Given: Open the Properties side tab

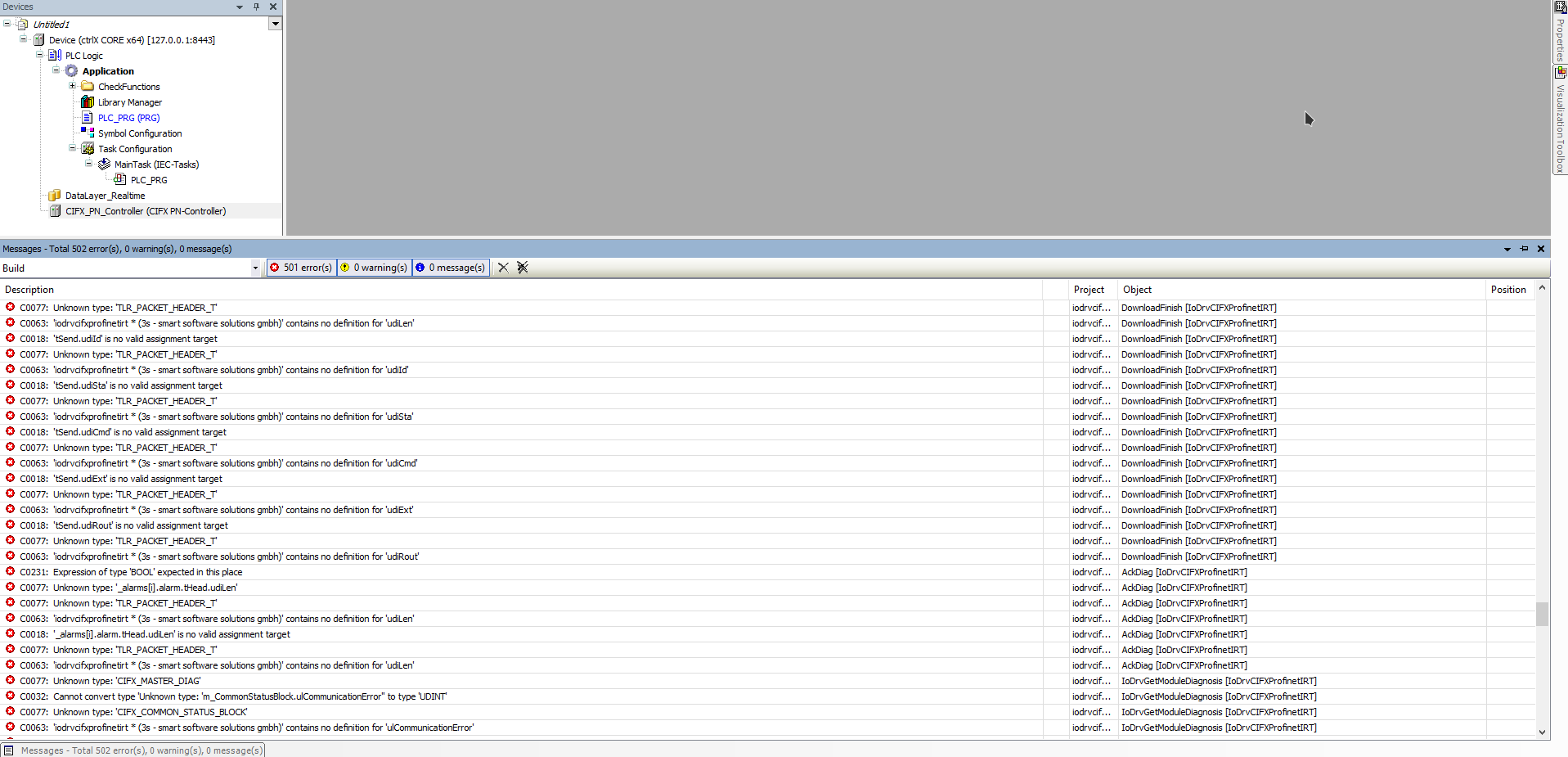Looking at the screenshot, I should pyautogui.click(x=1560, y=38).
